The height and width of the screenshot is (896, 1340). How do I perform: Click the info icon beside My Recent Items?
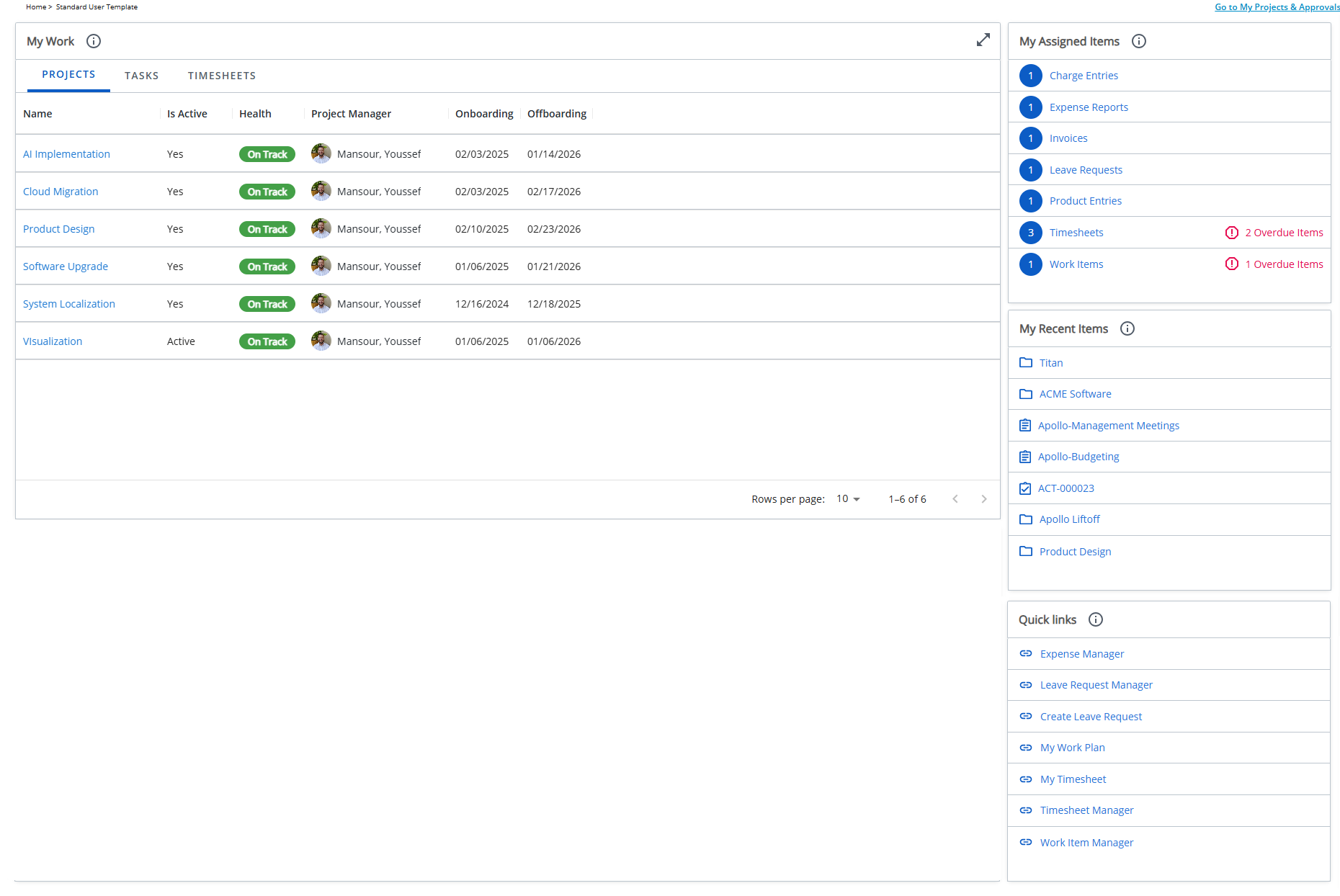tap(1127, 328)
